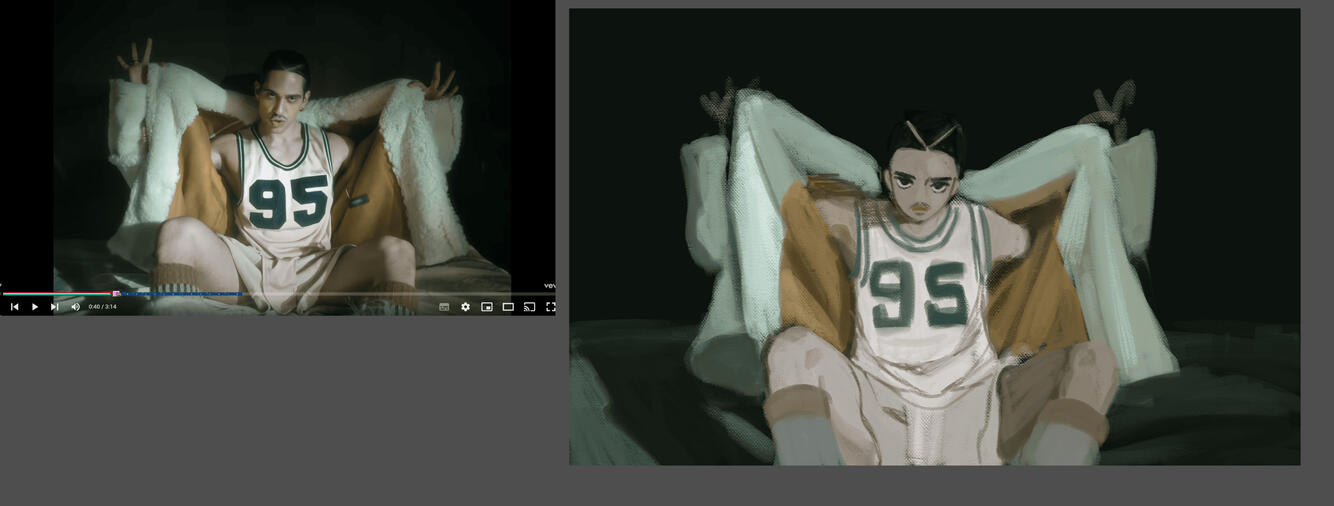
Task: Toggle subtitles/closed captions
Action: [444, 307]
